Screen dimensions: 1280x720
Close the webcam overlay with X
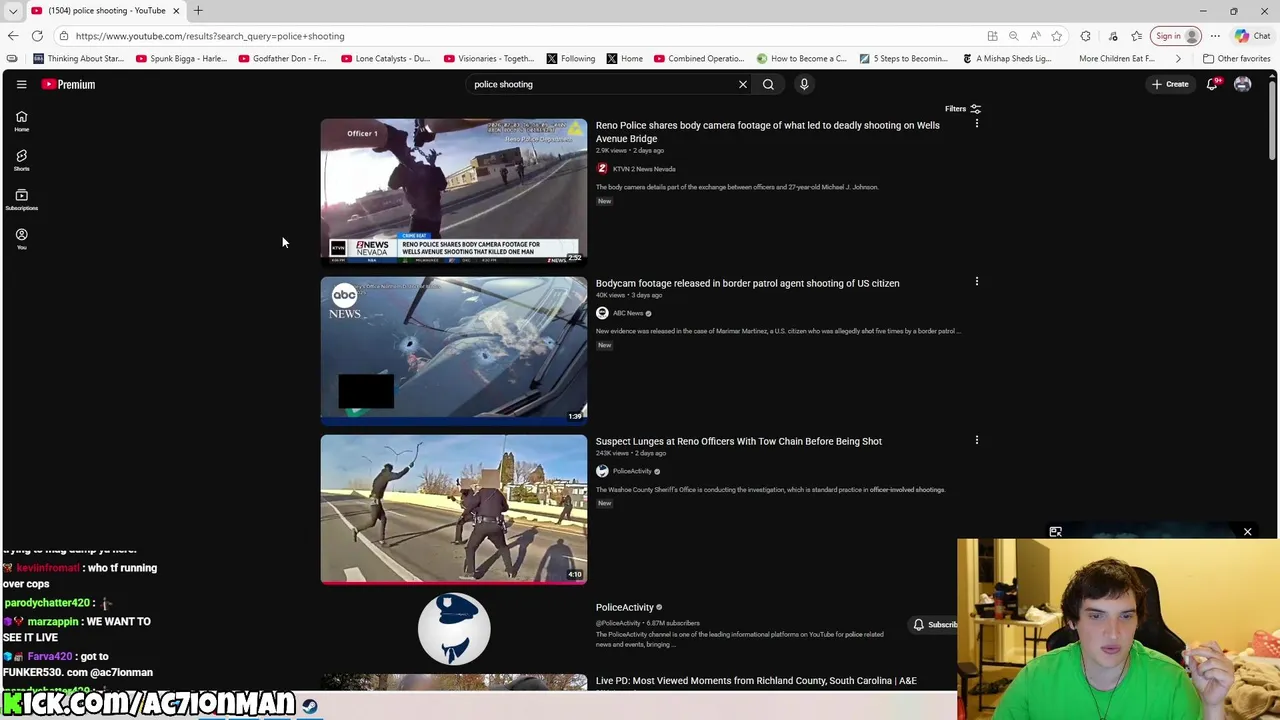[x=1247, y=532]
